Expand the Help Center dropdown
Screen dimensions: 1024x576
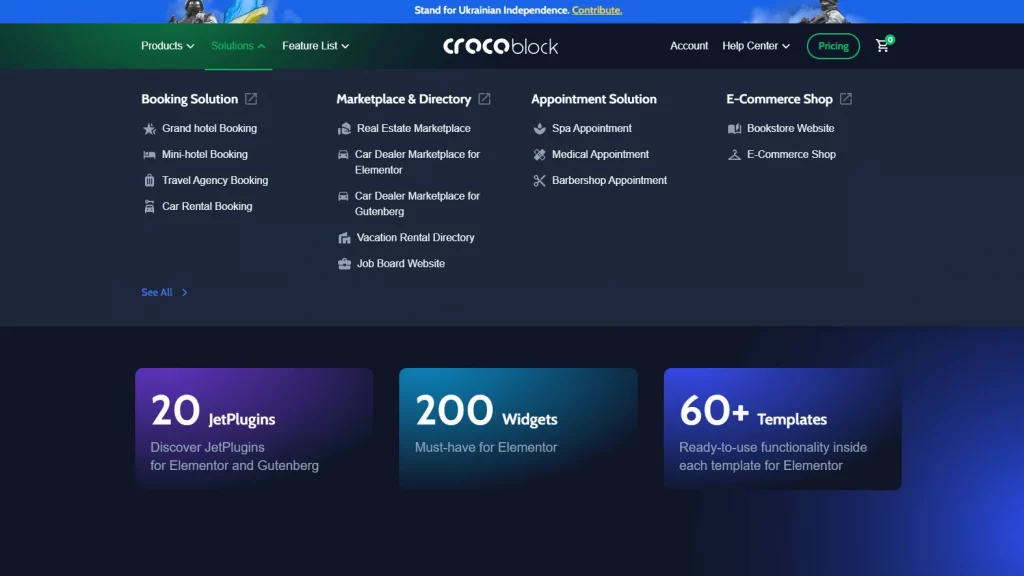756,46
